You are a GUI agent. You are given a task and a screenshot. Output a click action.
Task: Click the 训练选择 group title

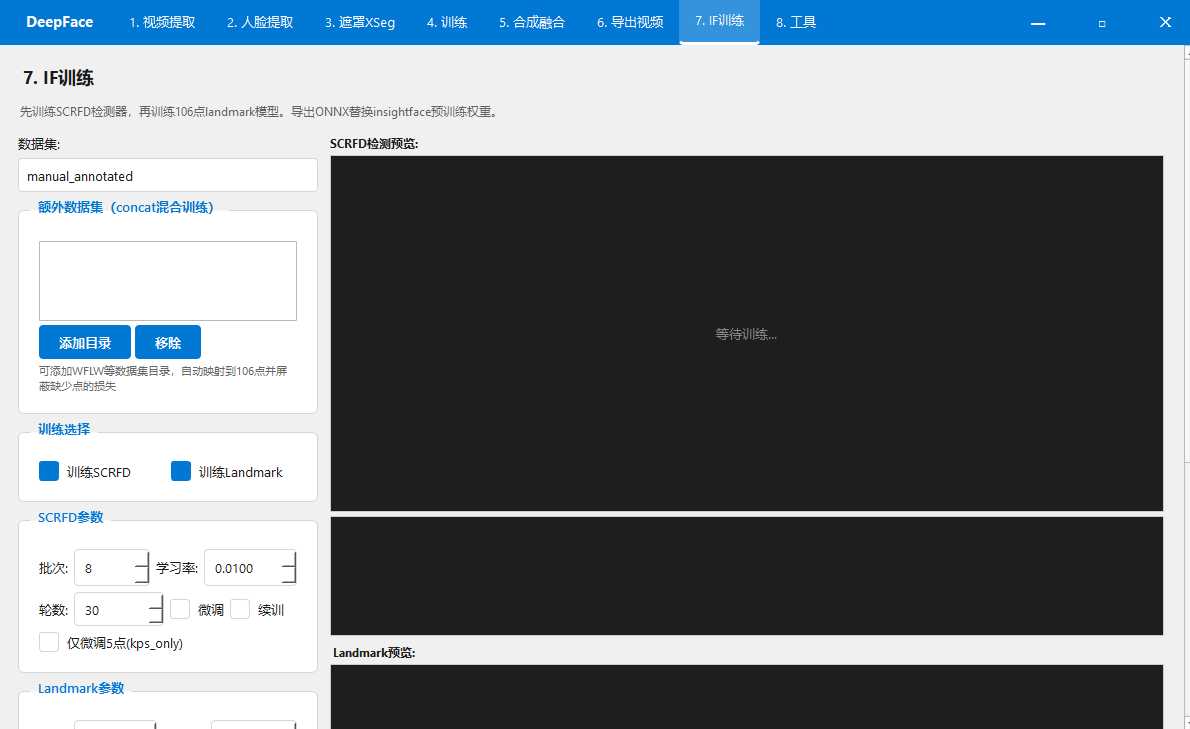[x=64, y=429]
